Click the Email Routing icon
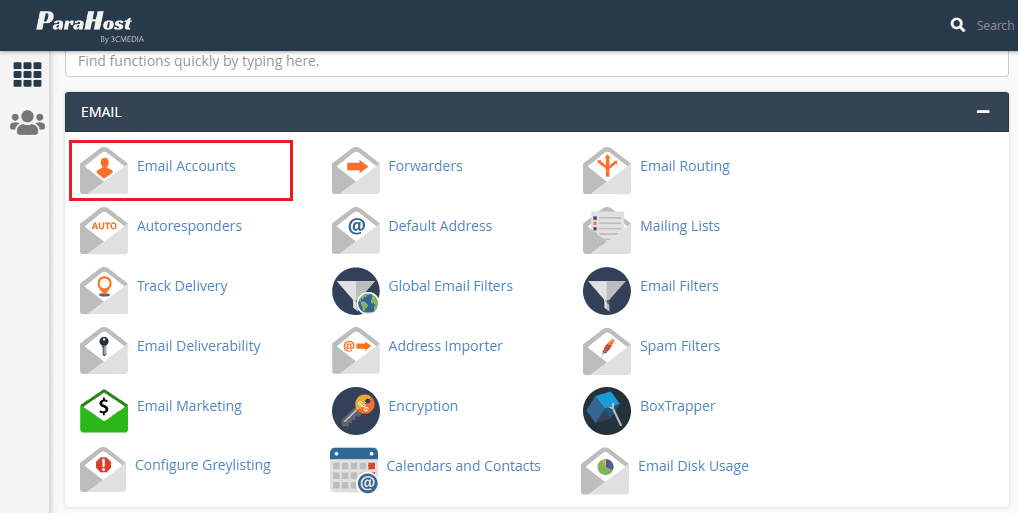This screenshot has width=1018, height=513. [x=606, y=170]
